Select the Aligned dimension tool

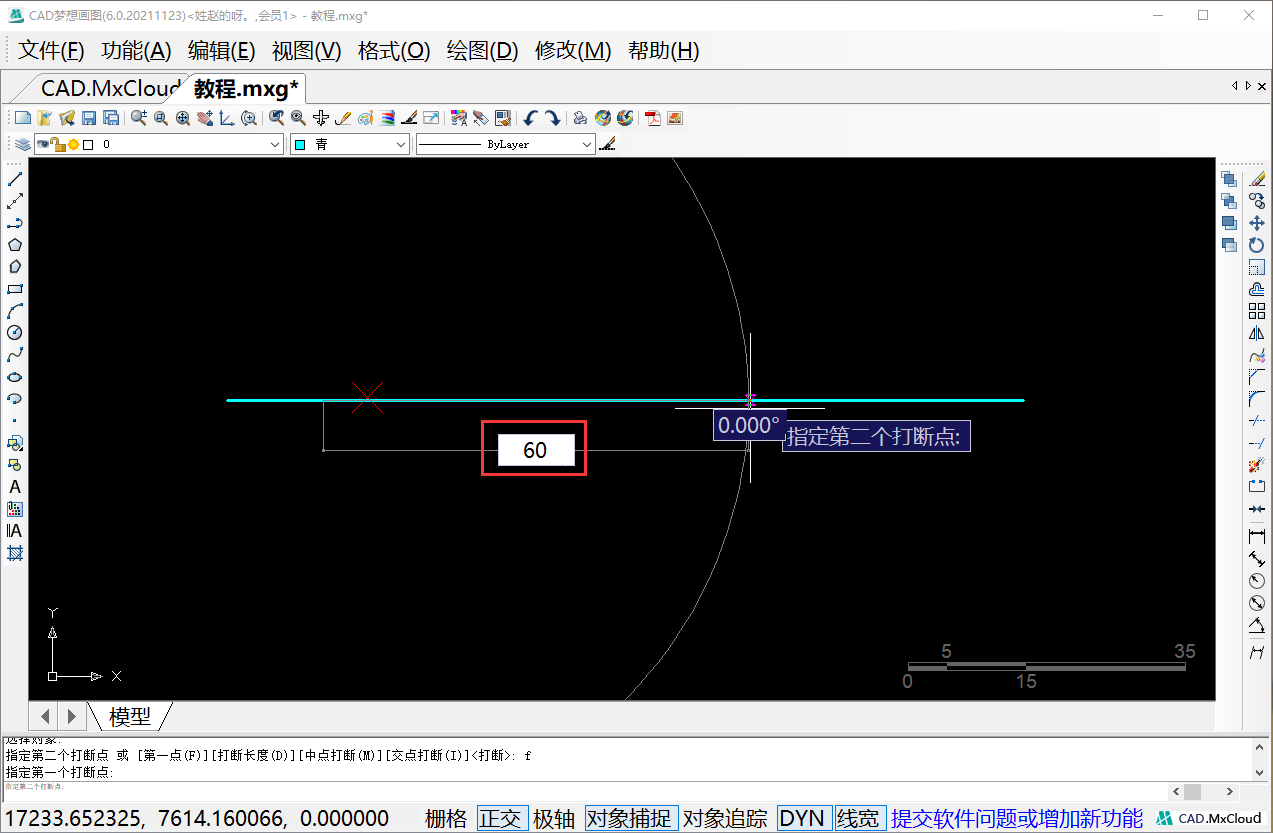pyautogui.click(x=1257, y=559)
